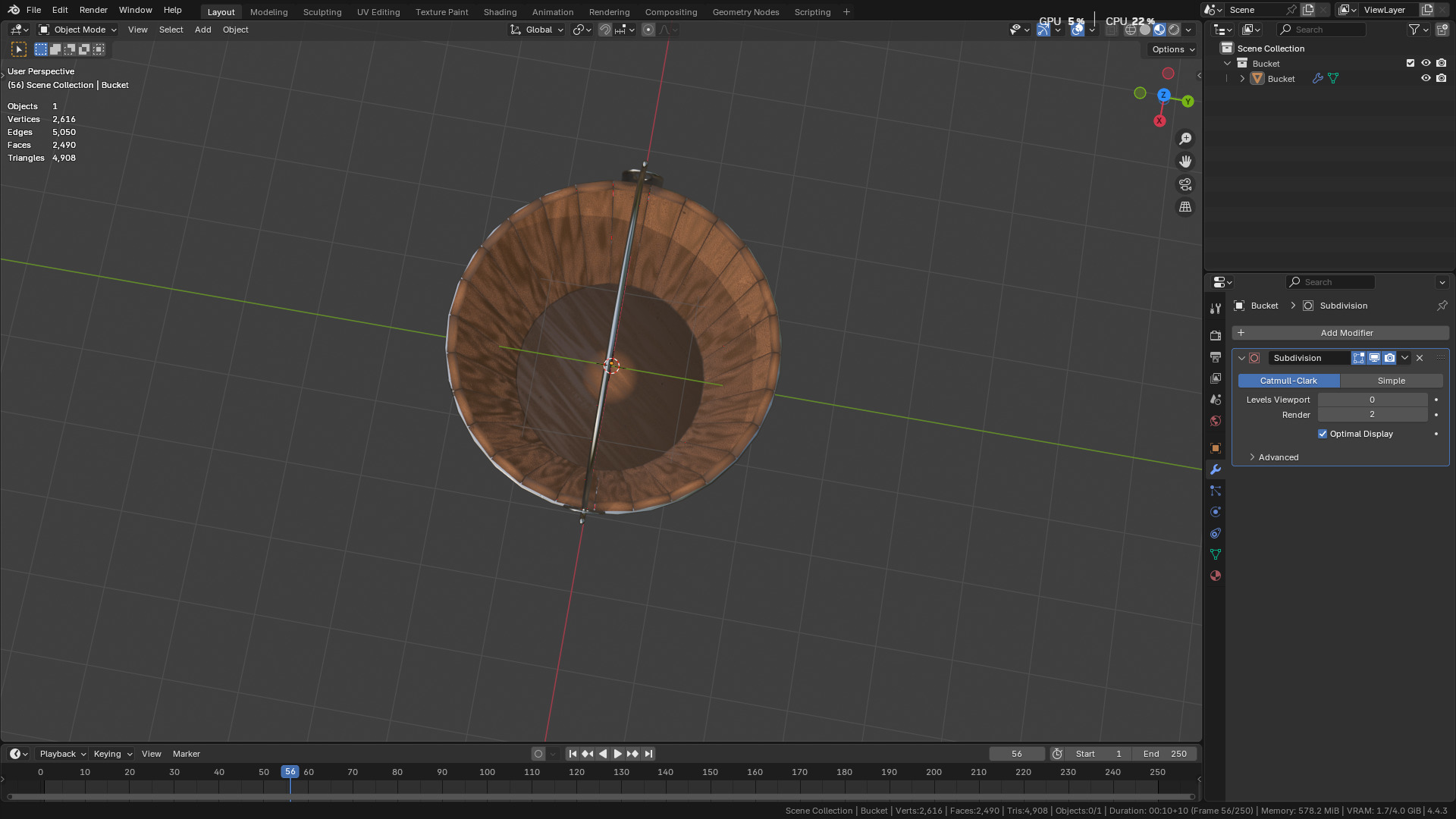Viewport: 1456px width, 819px height.
Task: Hide Bucket collection via eye icon
Action: coord(1426,64)
